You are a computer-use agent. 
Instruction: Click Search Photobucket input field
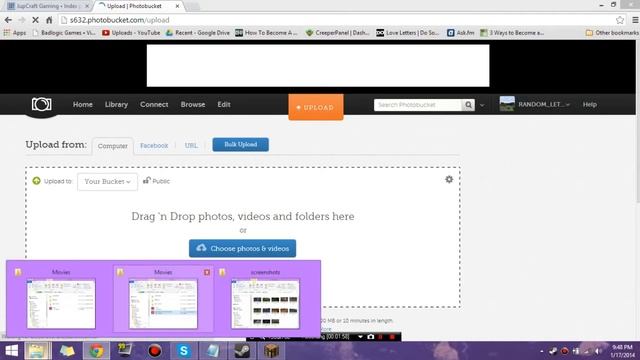(x=418, y=105)
